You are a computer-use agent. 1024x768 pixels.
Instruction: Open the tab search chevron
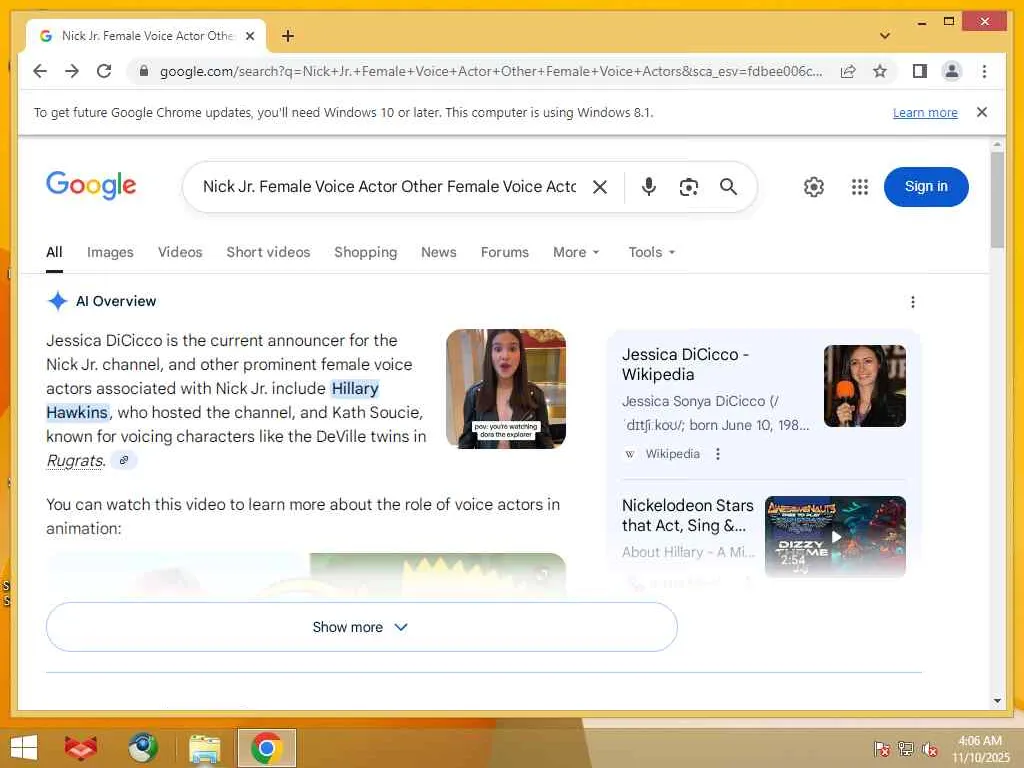[885, 36]
